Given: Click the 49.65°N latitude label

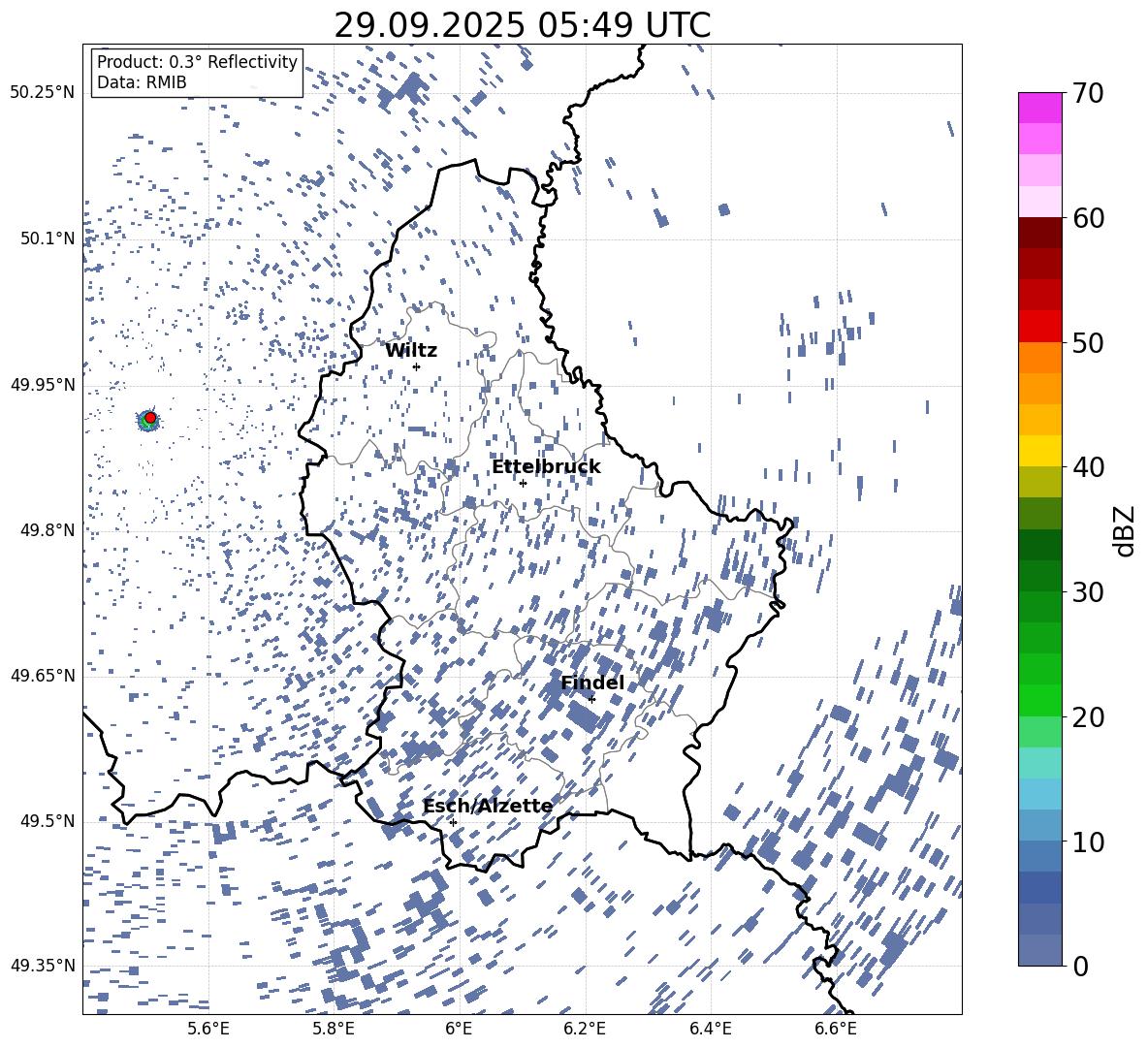Looking at the screenshot, I should click(x=43, y=675).
